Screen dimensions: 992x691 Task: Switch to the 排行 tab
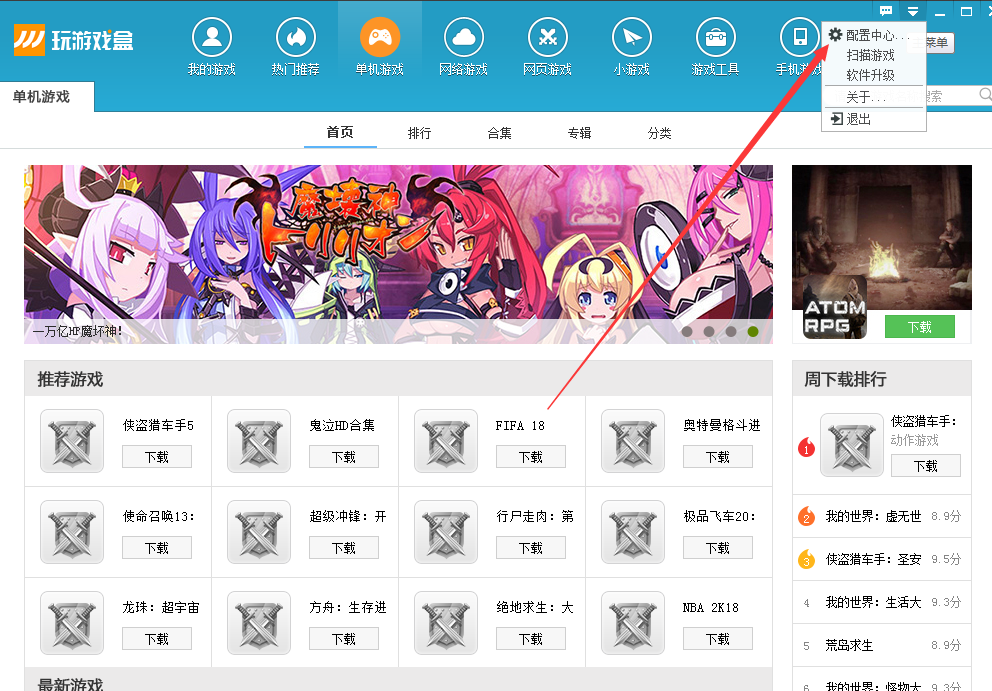[x=420, y=131]
